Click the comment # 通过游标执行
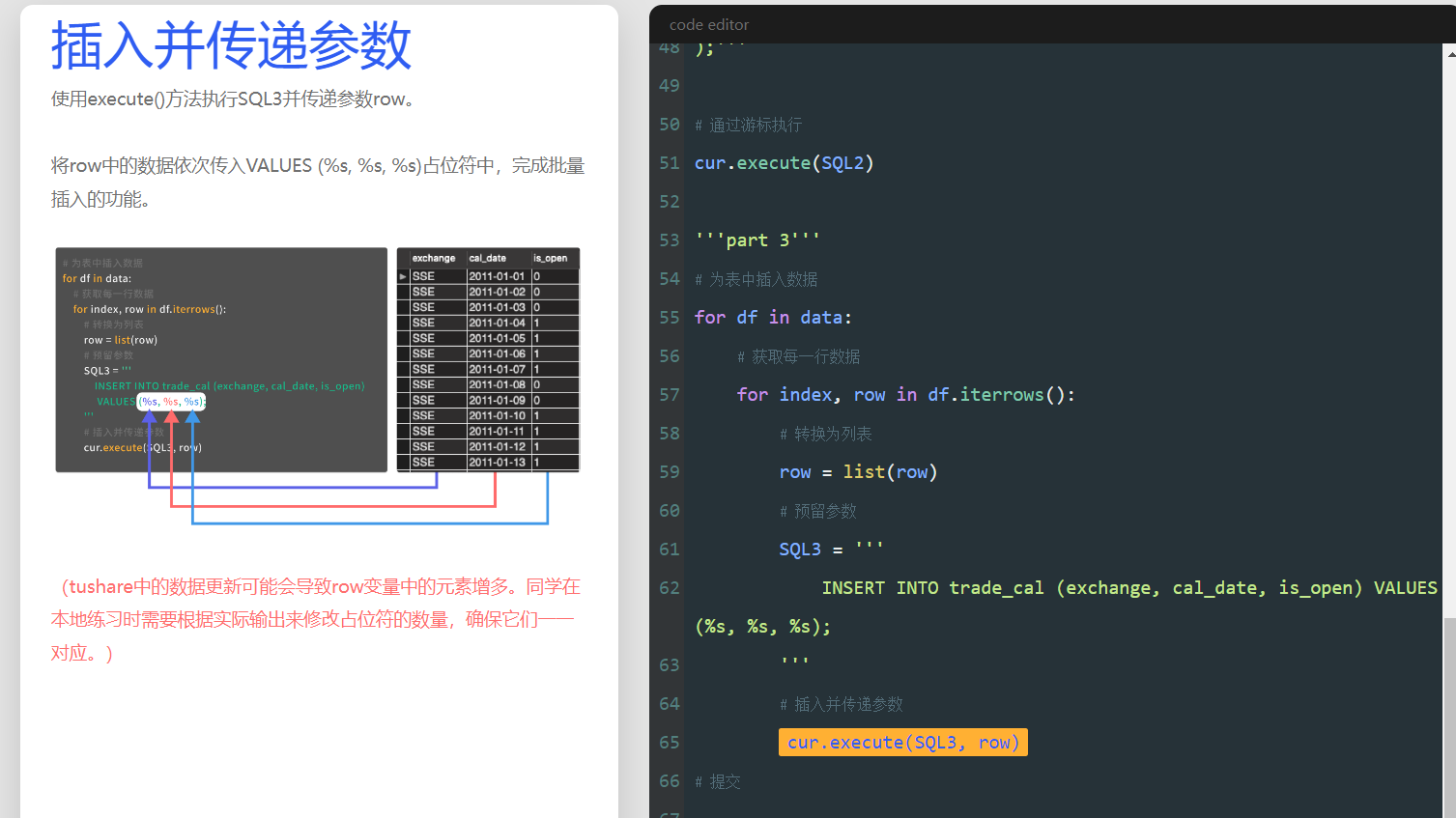The width and height of the screenshot is (1456, 818). [x=748, y=125]
